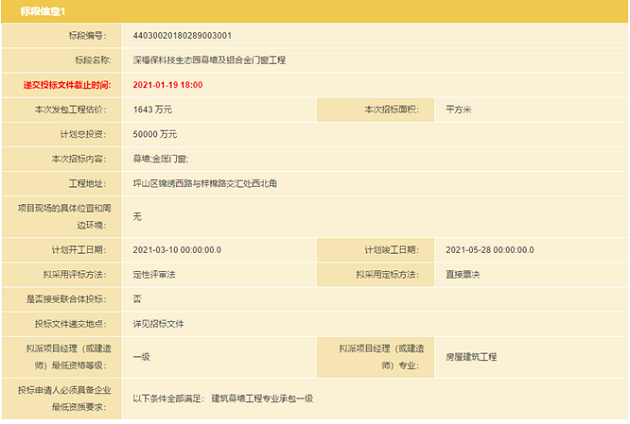Image resolution: width=630 pixels, height=424 pixels.
Task: Click the 房屋建筑工程 specialty value
Action: click(471, 356)
